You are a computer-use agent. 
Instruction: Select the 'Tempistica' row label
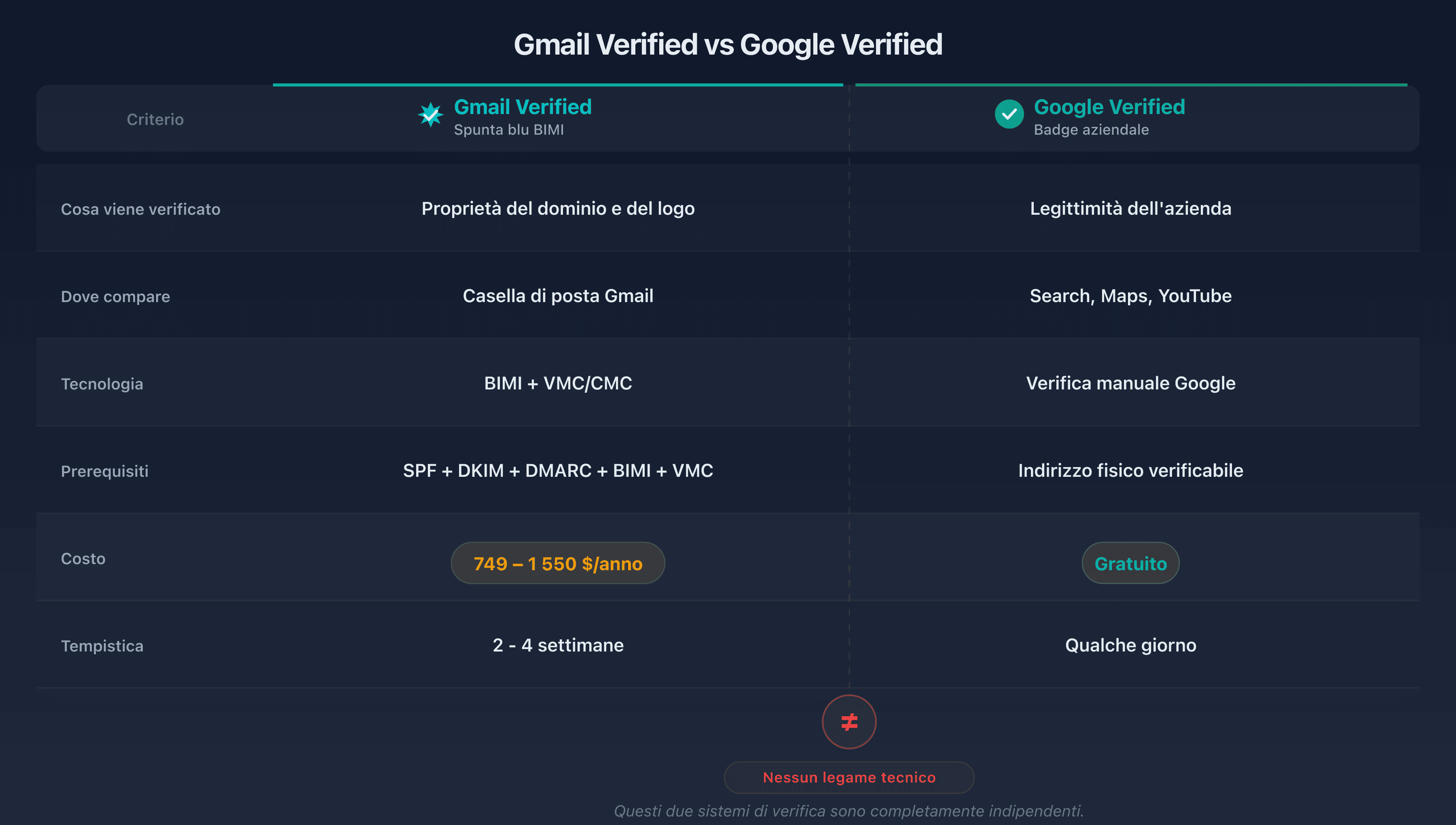coord(102,646)
